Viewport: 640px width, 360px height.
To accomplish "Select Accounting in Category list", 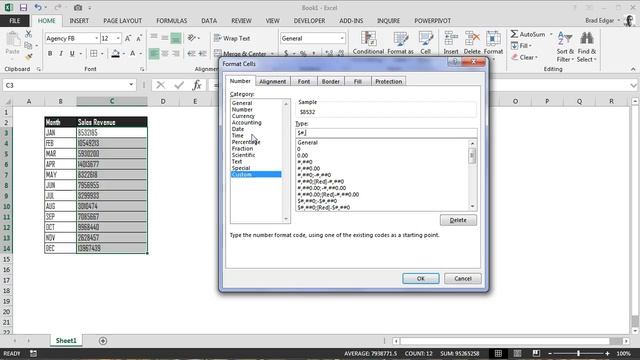I will click(x=247, y=122).
